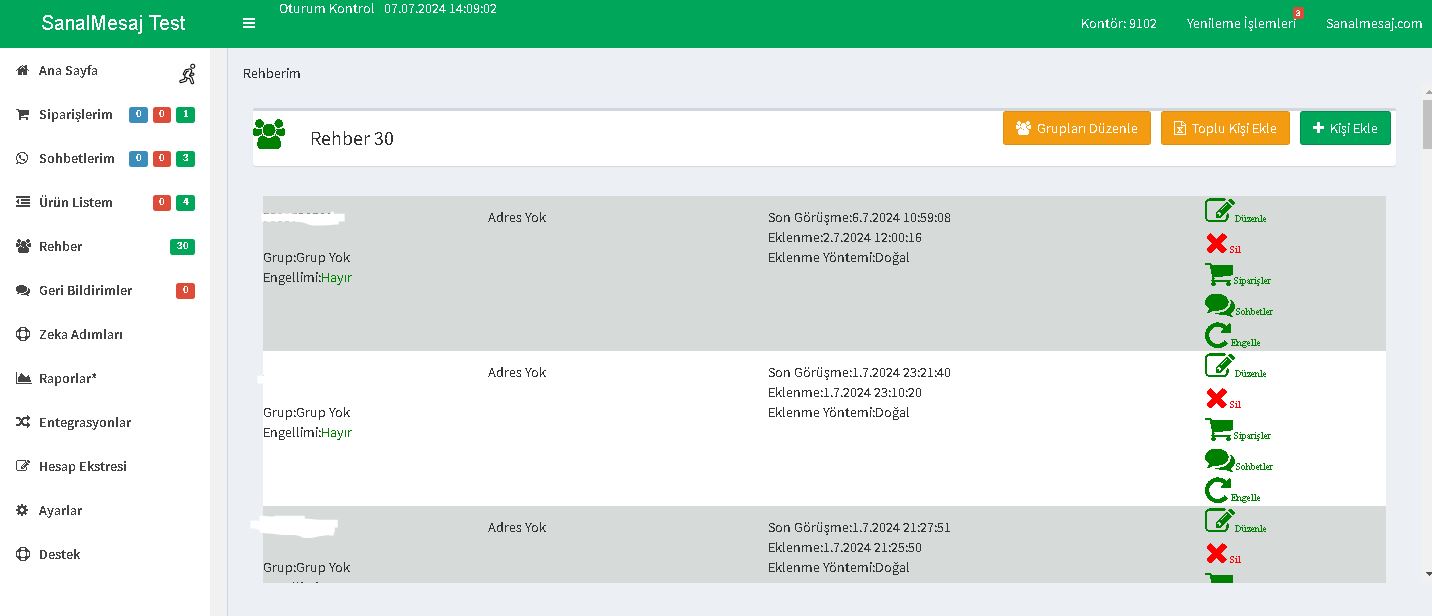1432x616 pixels.
Task: Open Yenileme İşlemleri notifications link
Action: click(1241, 23)
